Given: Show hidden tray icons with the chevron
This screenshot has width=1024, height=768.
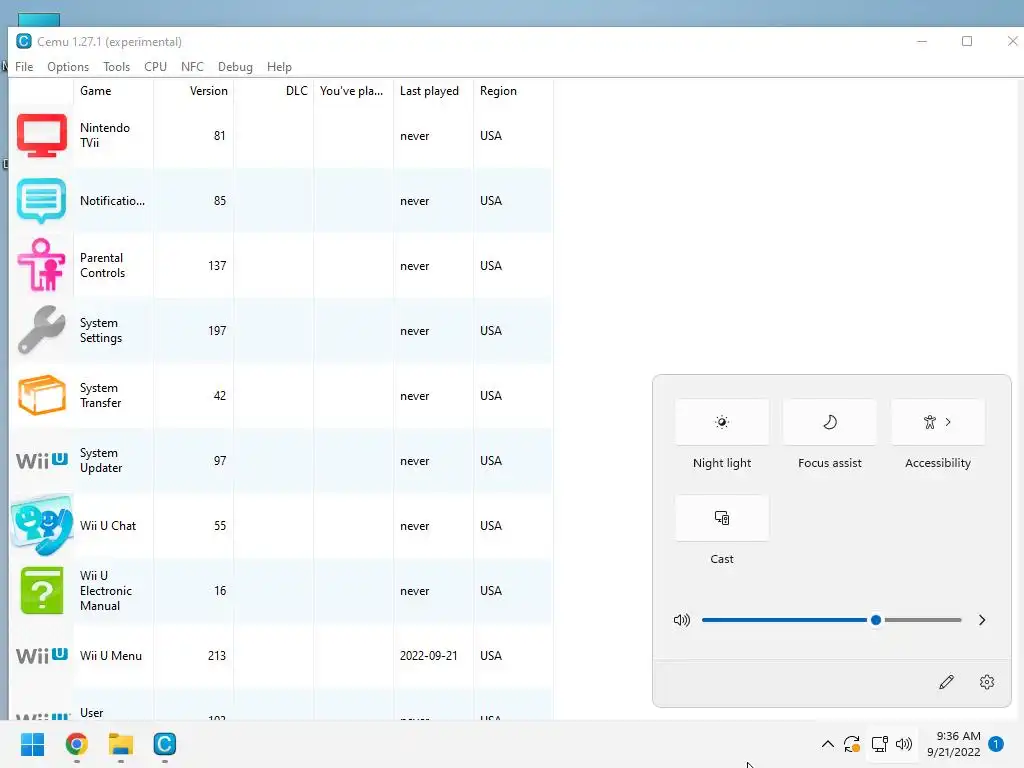Looking at the screenshot, I should 827,744.
